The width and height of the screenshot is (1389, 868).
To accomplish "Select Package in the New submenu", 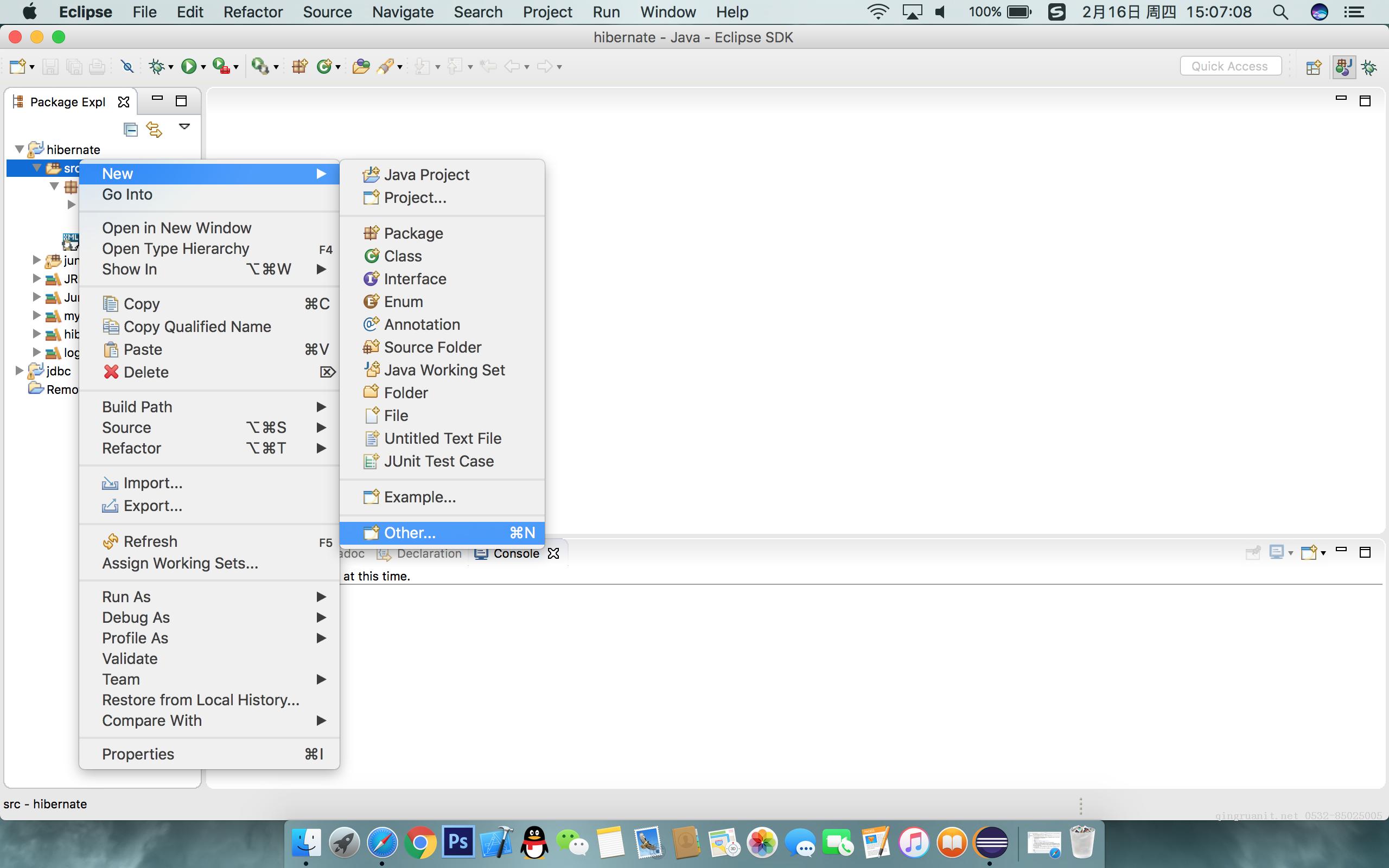I will click(x=442, y=233).
